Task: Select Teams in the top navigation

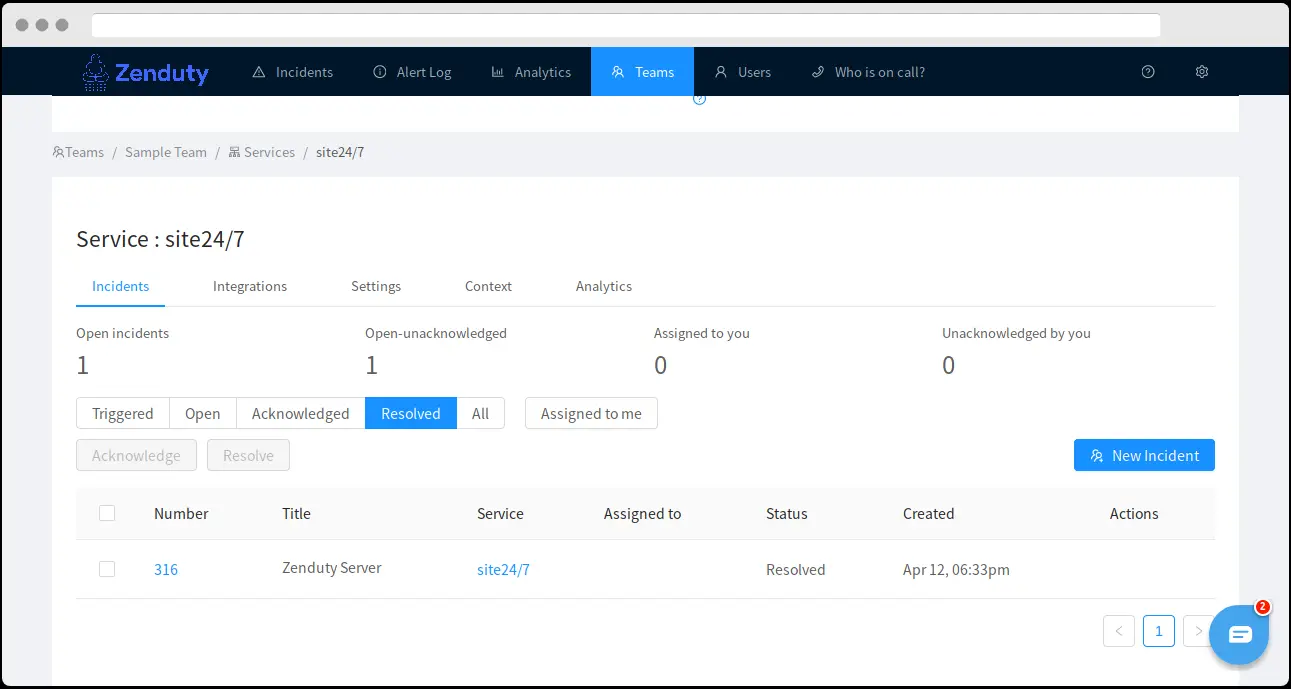Action: [642, 72]
